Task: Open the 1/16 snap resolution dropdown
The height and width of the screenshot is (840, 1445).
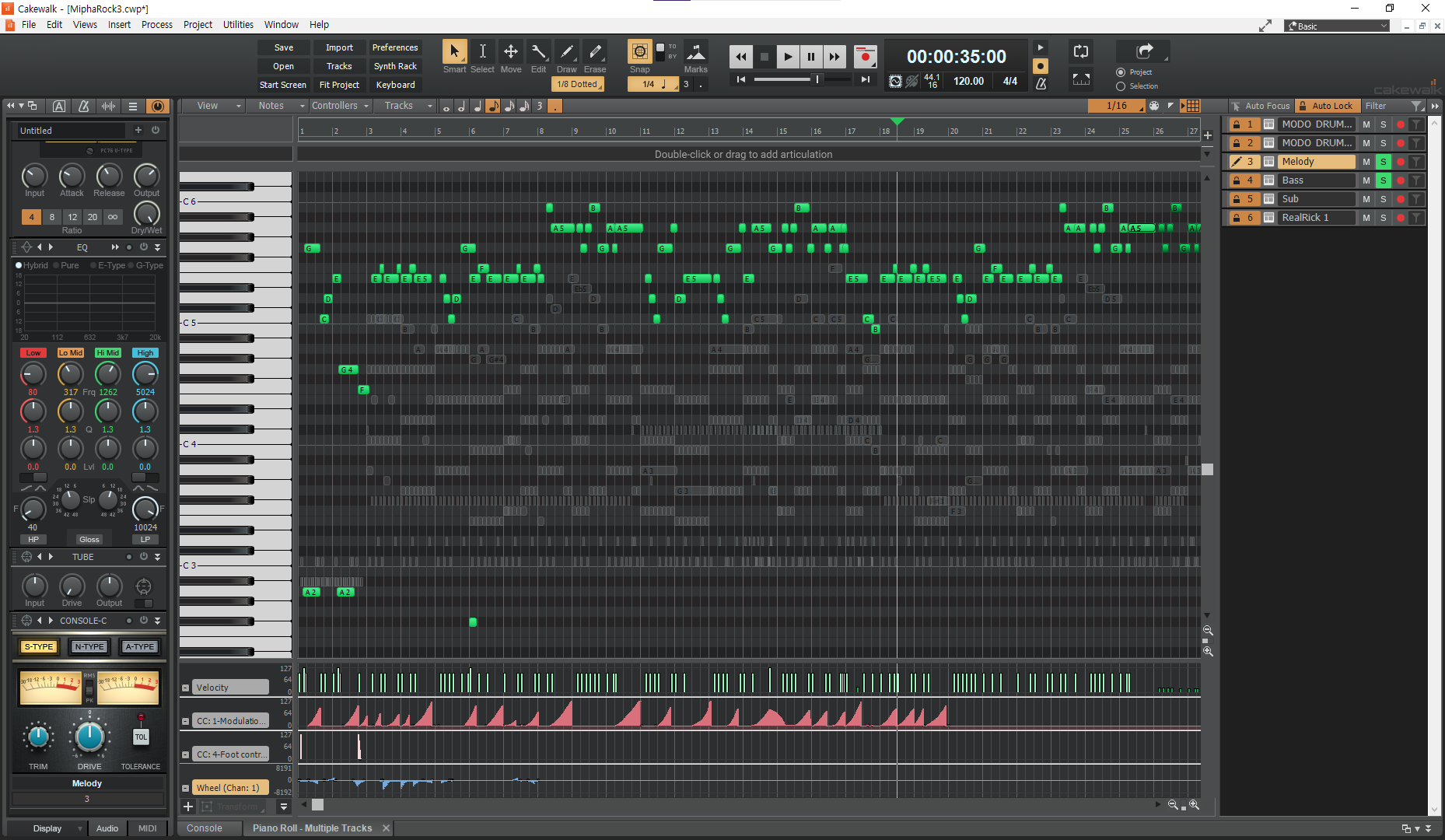Action: (1116, 106)
